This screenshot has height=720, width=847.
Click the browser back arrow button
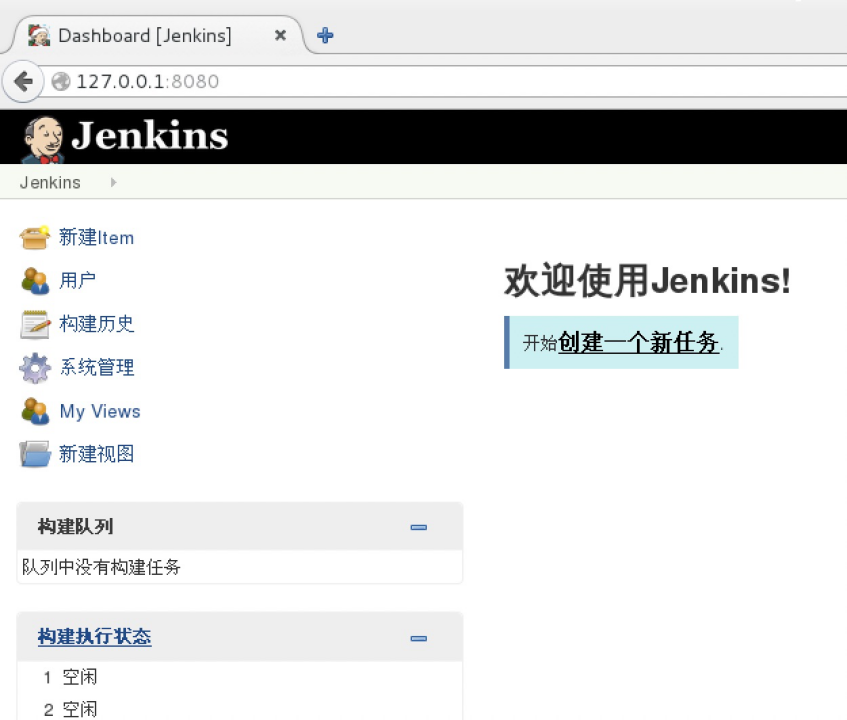tap(23, 82)
